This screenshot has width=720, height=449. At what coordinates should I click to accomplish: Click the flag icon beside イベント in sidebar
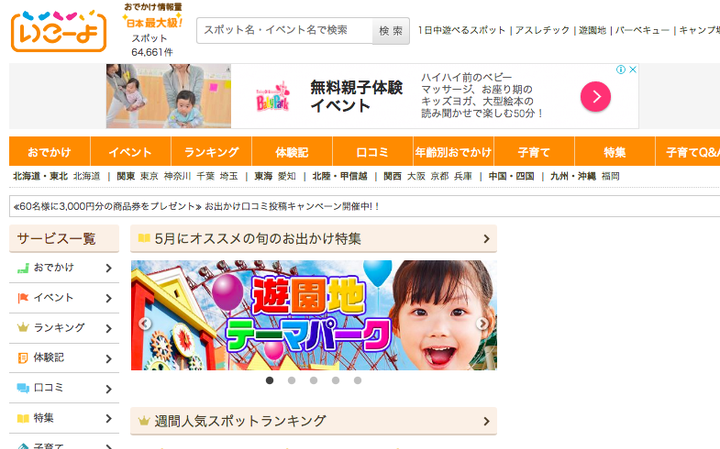23,298
